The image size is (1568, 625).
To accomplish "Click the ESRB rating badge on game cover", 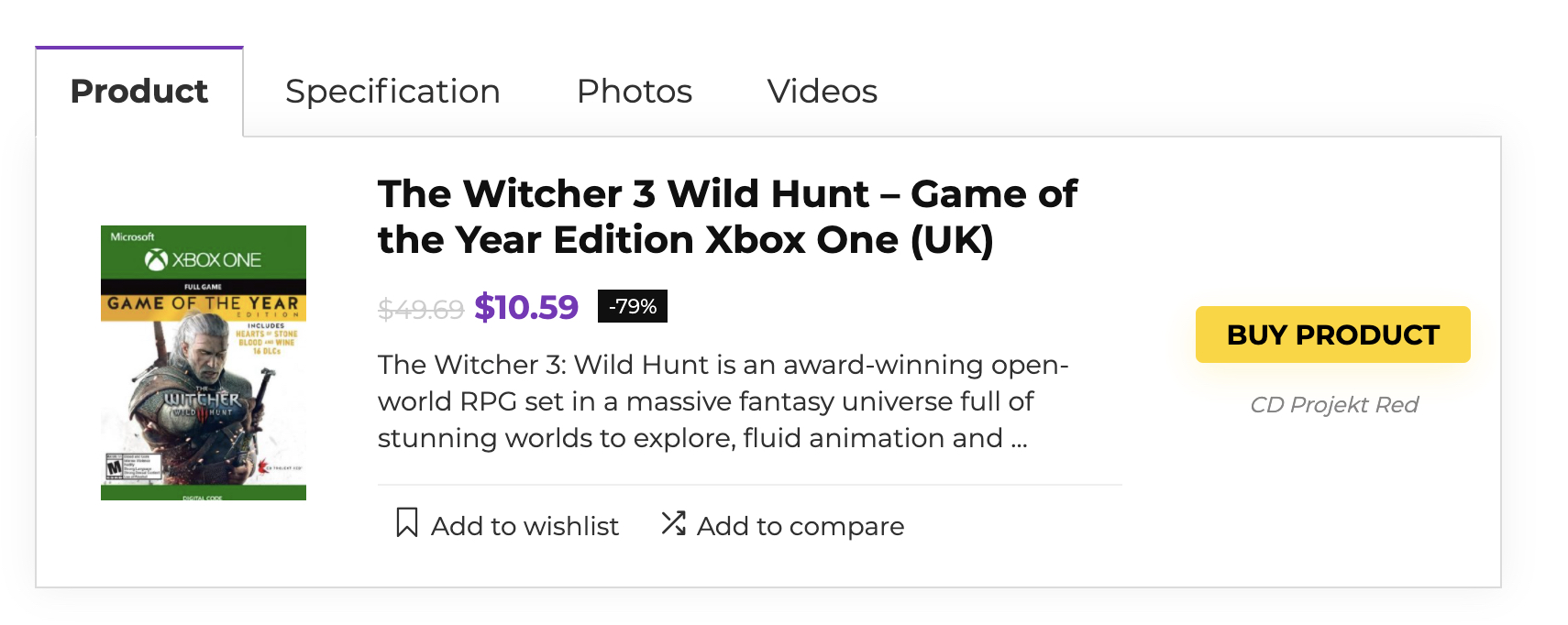I will [115, 467].
